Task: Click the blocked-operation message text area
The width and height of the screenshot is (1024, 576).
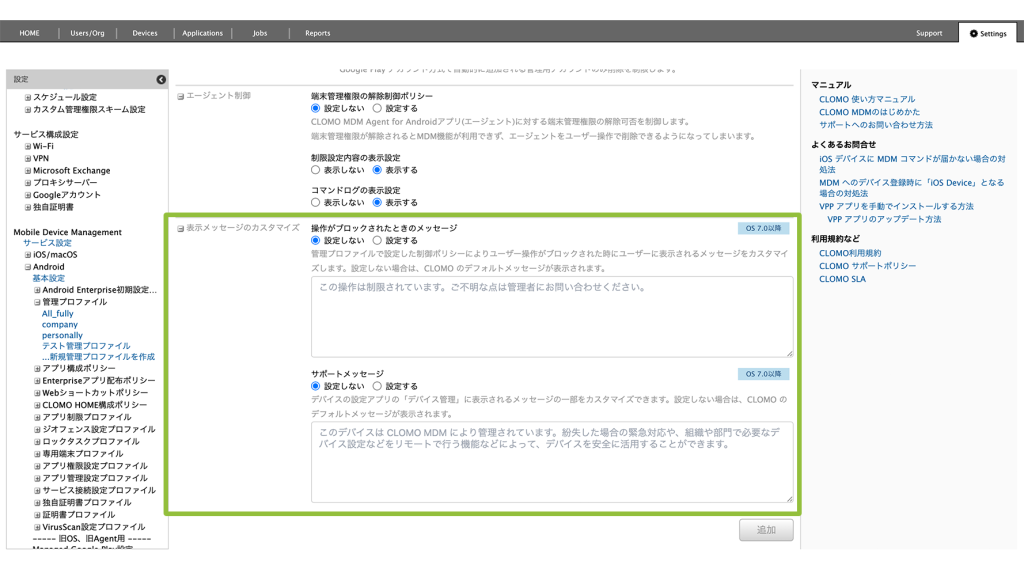Action: 552,316
